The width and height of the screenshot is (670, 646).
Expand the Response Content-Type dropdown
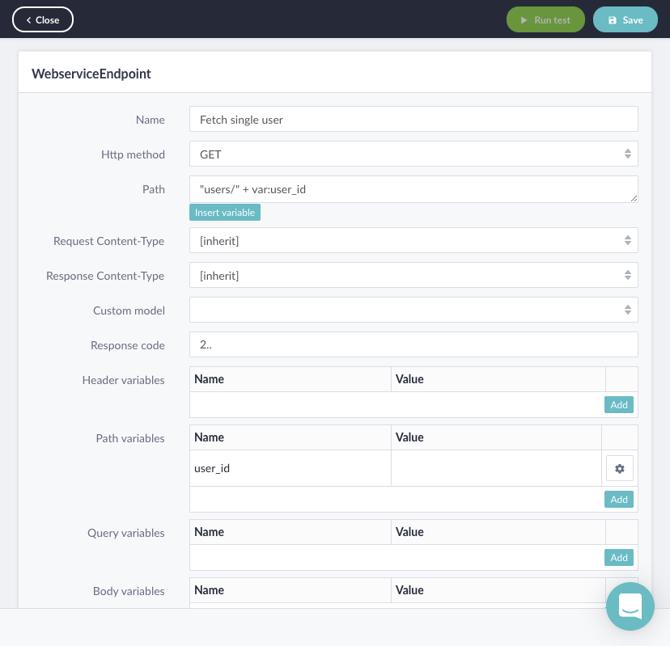(413, 275)
